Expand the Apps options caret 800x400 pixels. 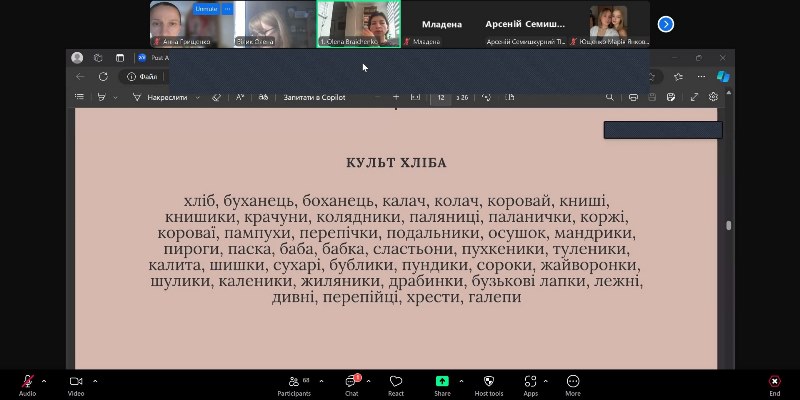coord(546,381)
